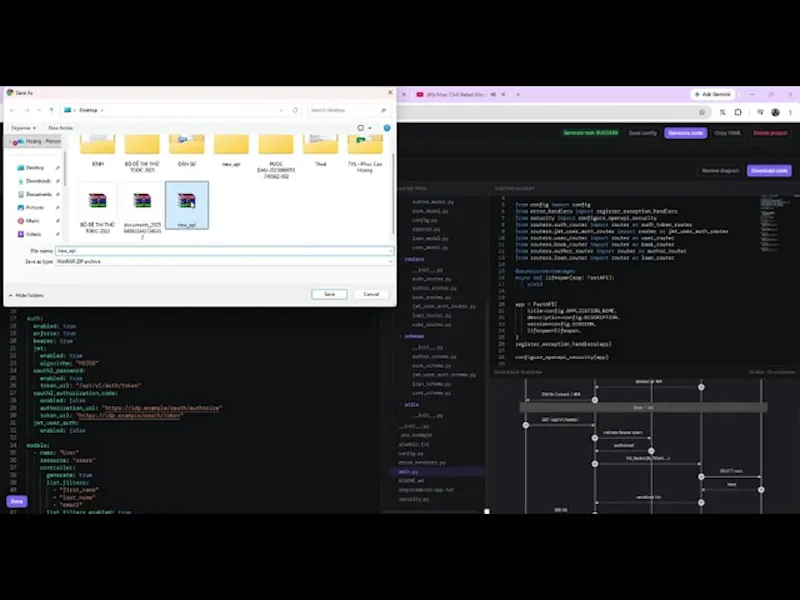Click the Save config button
Viewport: 800px width, 600px height.
(642, 133)
